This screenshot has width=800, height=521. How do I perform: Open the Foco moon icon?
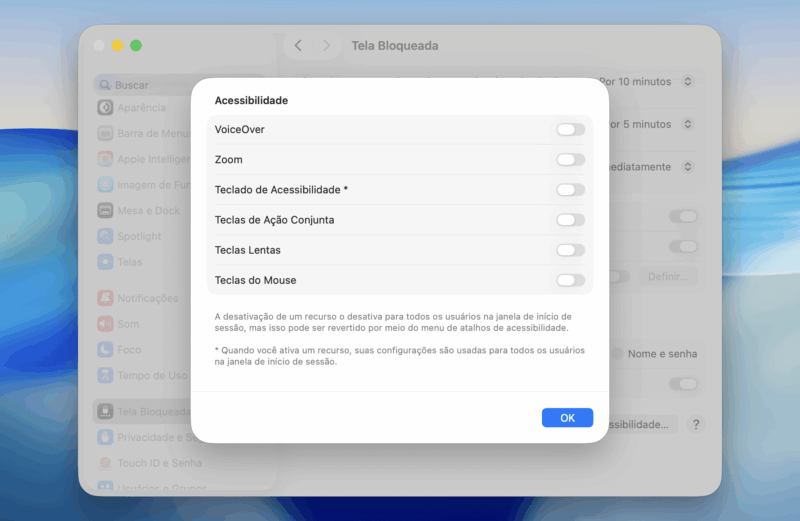click(x=105, y=350)
